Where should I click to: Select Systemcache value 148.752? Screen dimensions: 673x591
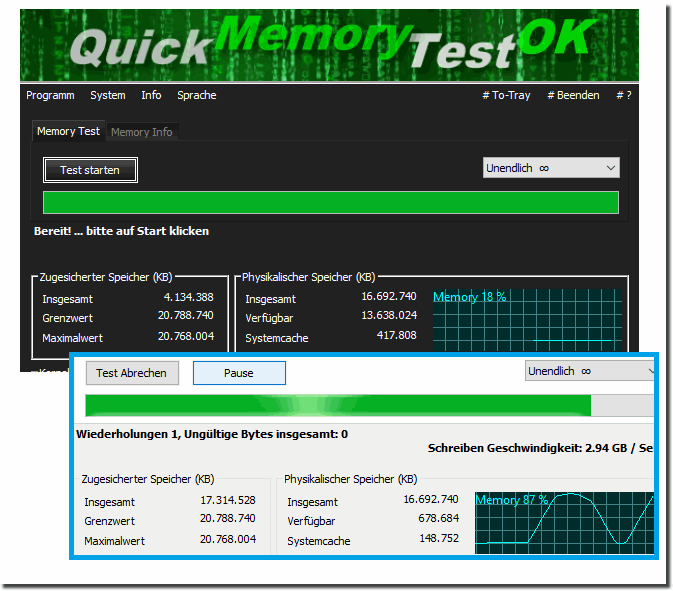439,538
